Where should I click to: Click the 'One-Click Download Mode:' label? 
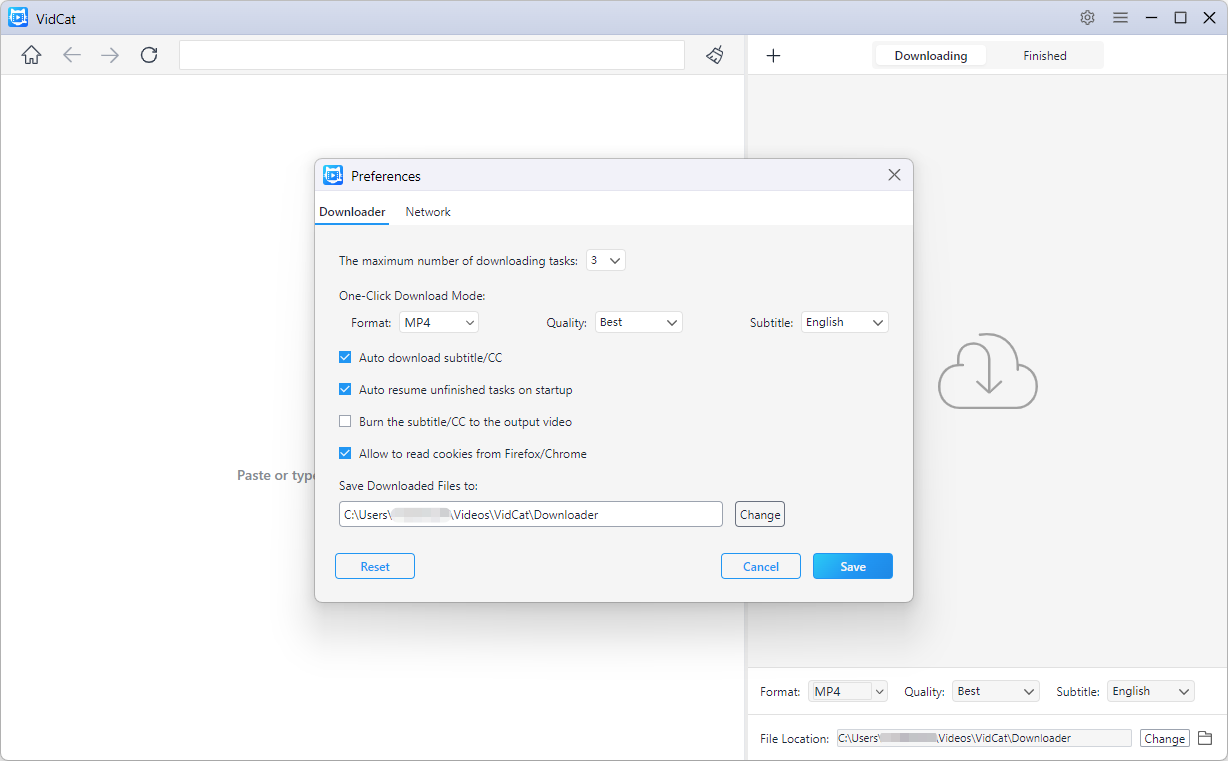click(412, 296)
